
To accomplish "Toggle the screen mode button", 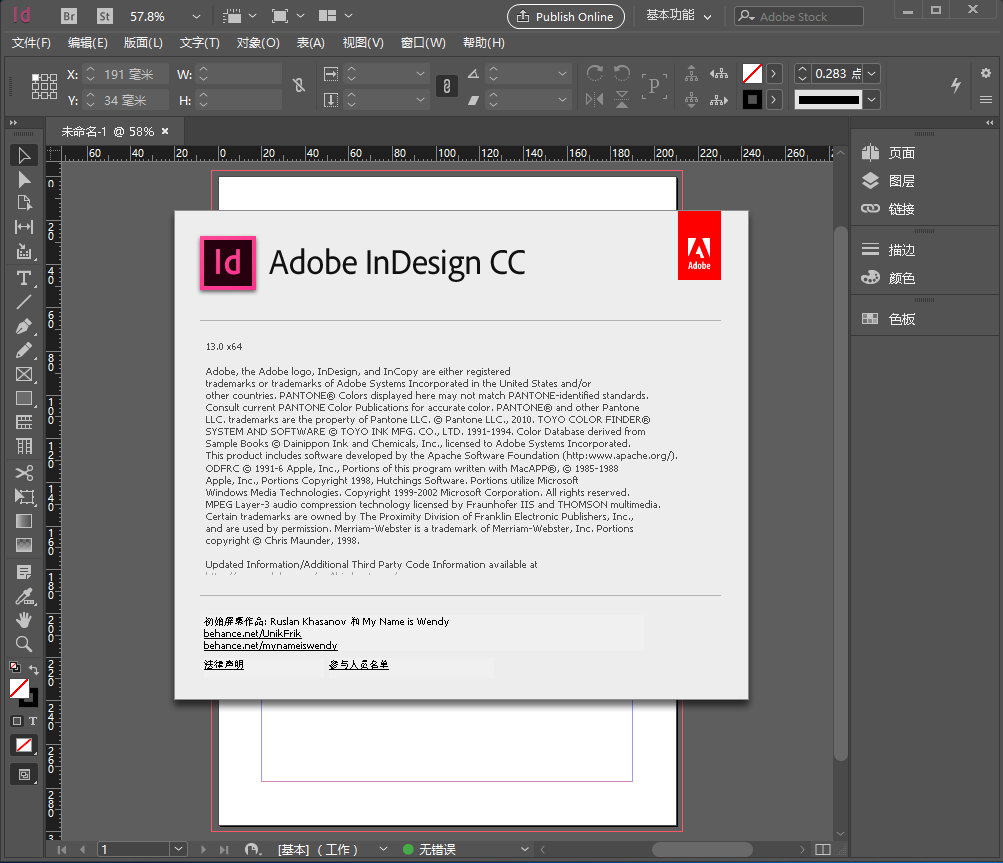I will (x=24, y=775).
